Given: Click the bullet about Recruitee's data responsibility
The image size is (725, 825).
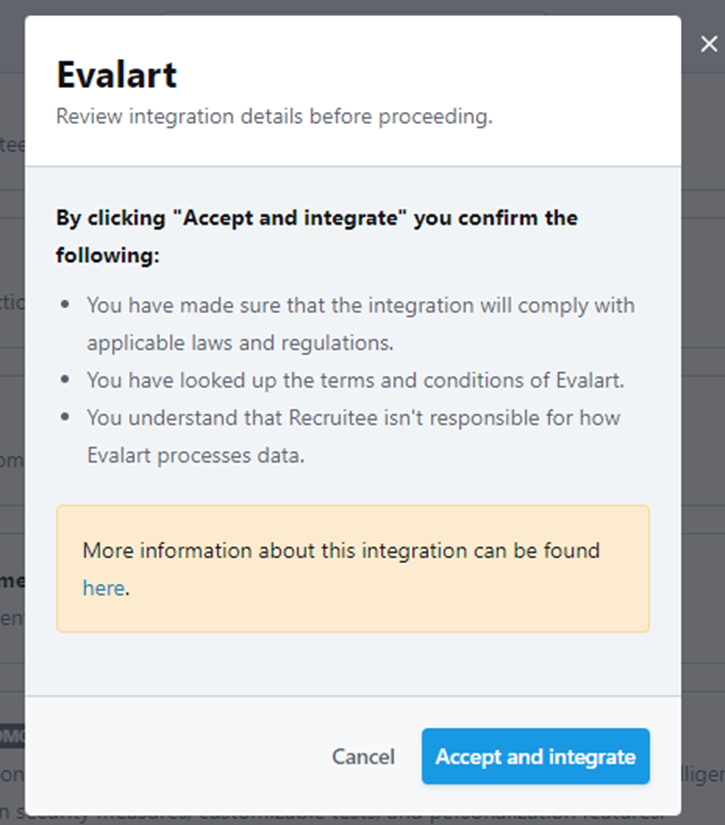Looking at the screenshot, I should 353,418.
